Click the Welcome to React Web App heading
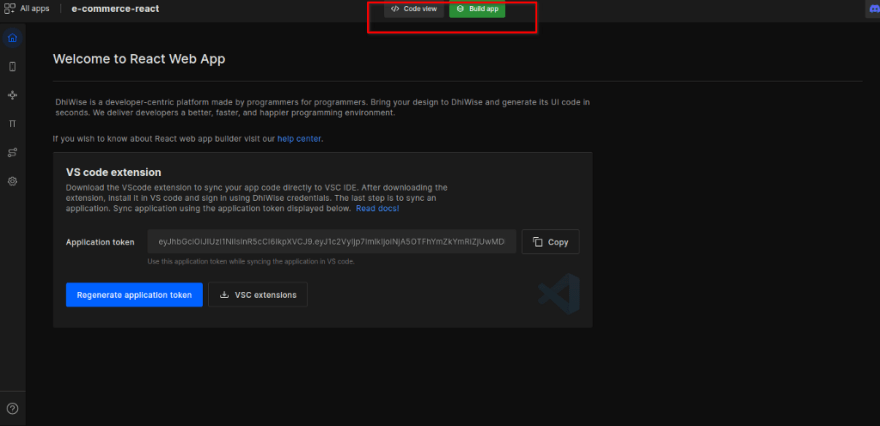880x426 pixels. pos(139,59)
